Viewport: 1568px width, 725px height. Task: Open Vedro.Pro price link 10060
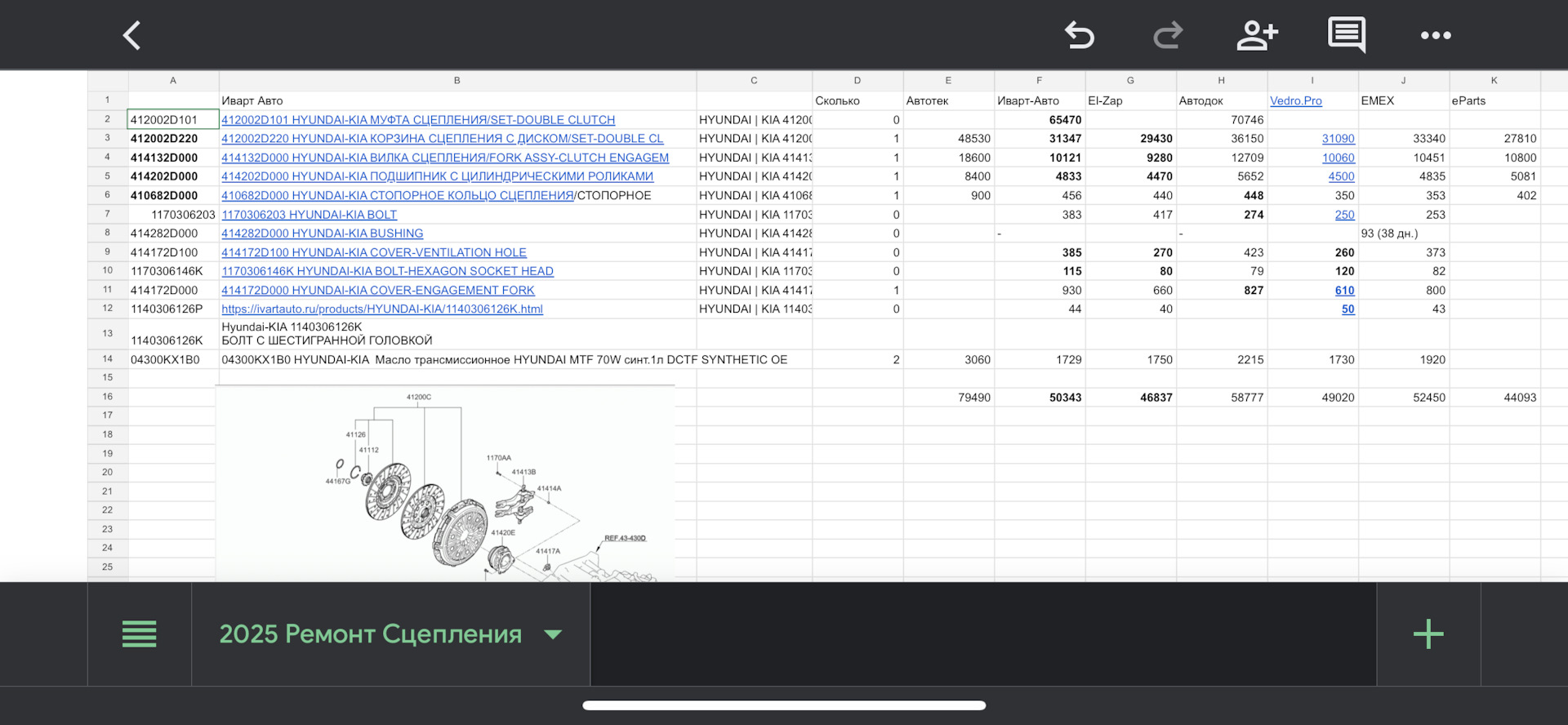1338,158
